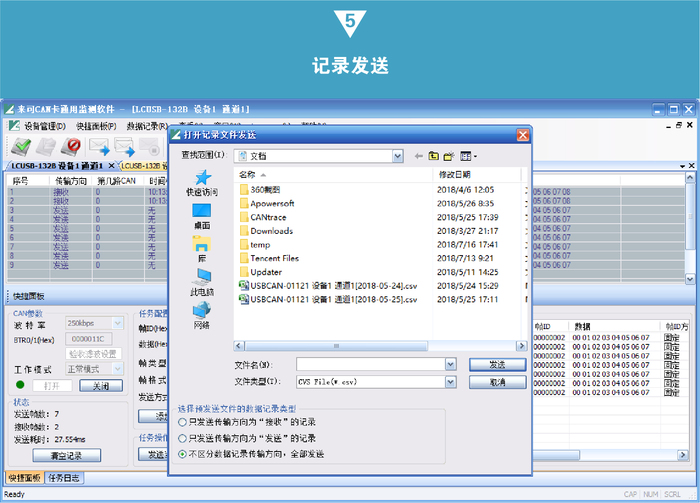
Task: Click the 修改日期 column header
Action: (454, 175)
